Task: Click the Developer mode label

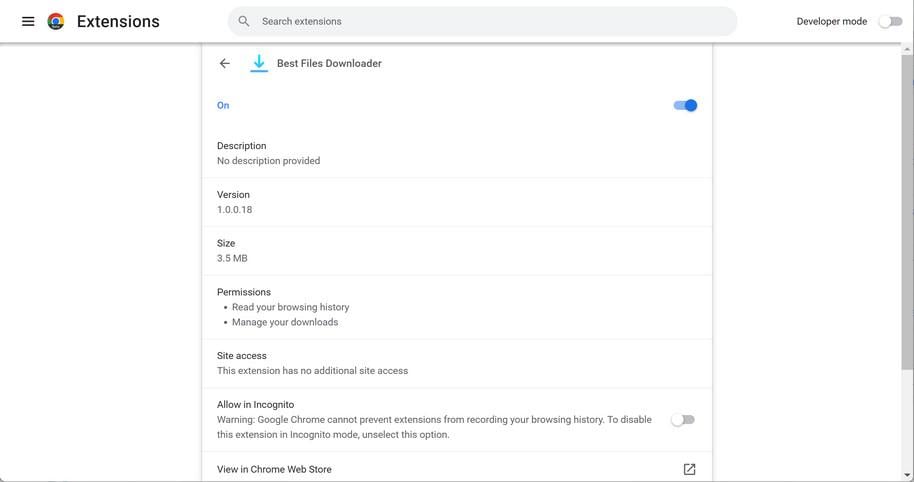Action: click(831, 21)
